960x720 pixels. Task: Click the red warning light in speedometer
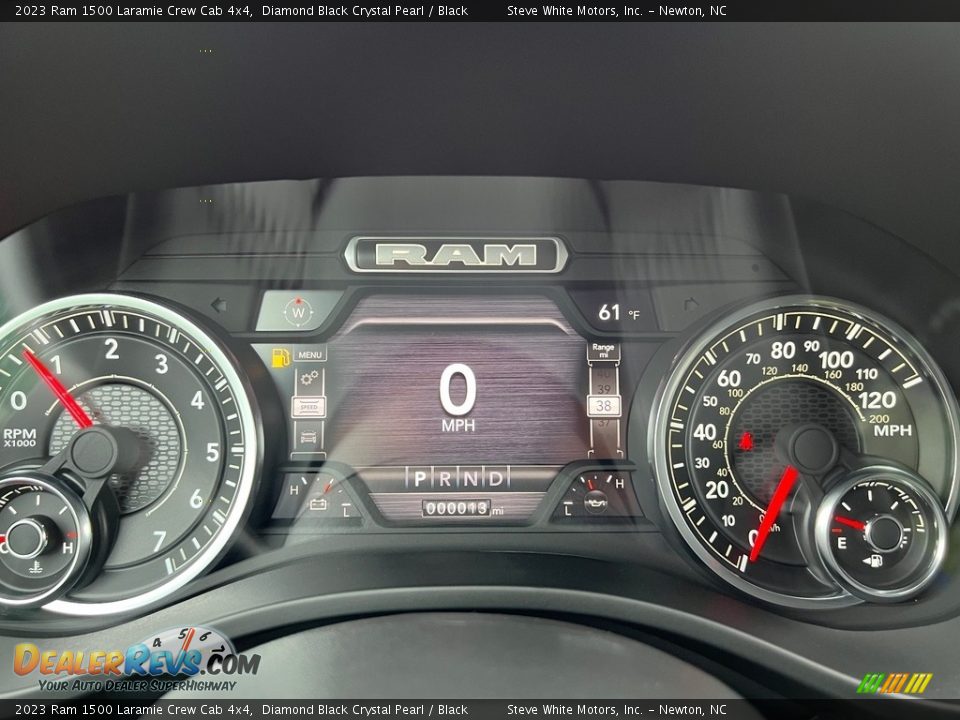pos(746,441)
